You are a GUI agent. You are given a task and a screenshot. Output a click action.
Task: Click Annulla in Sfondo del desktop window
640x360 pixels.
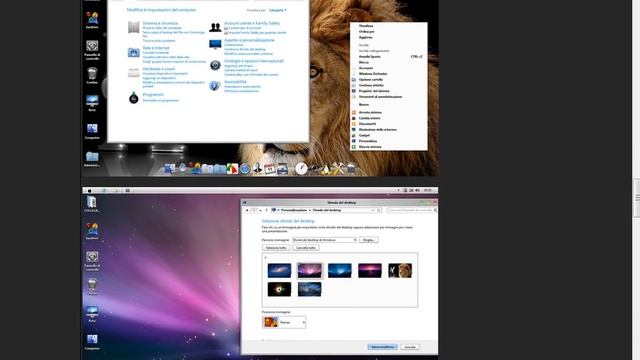(x=410, y=347)
